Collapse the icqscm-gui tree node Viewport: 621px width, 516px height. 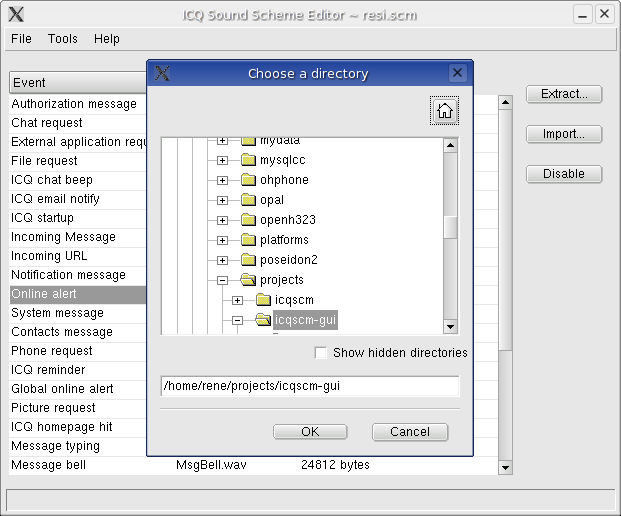click(237, 320)
